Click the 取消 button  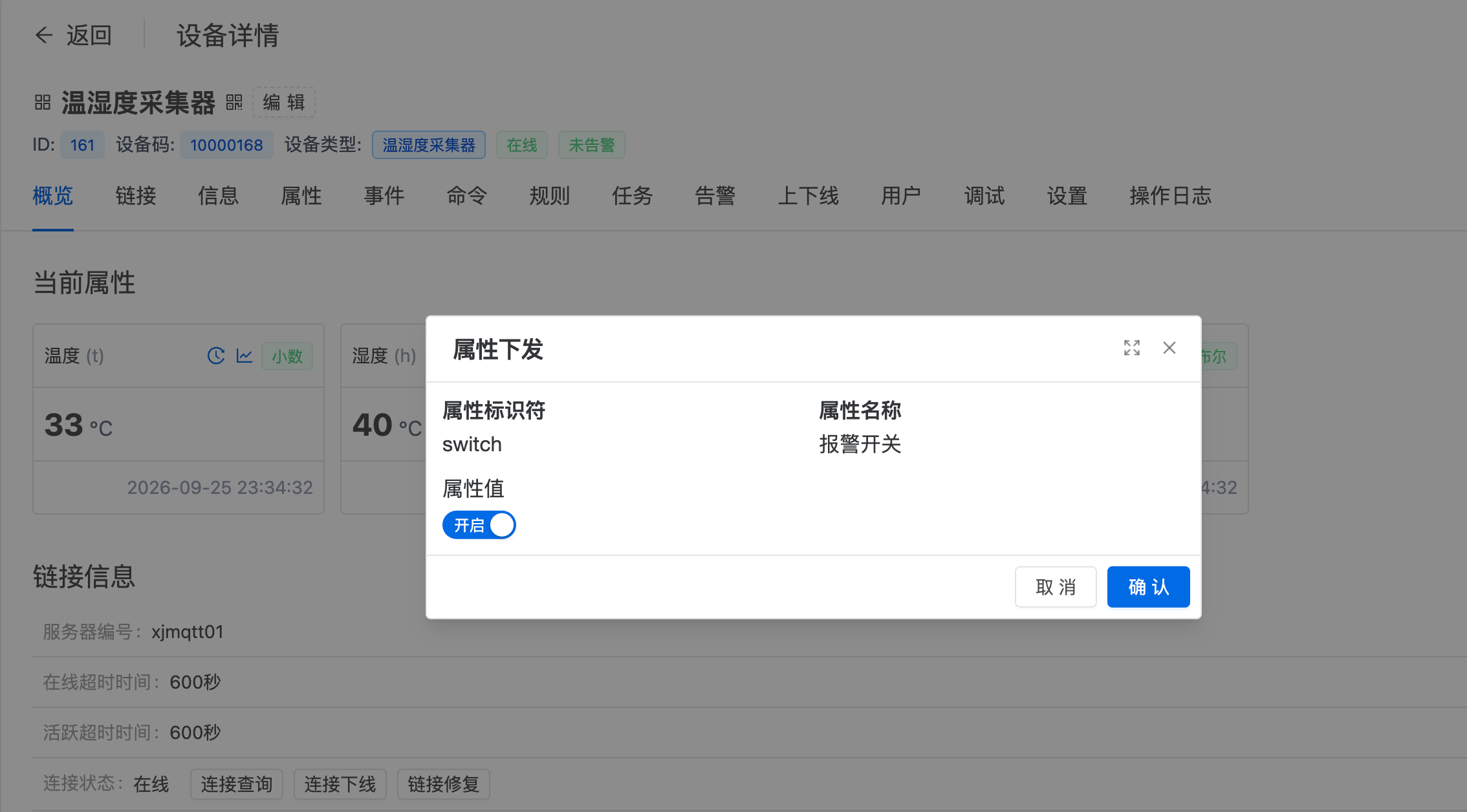tap(1056, 587)
